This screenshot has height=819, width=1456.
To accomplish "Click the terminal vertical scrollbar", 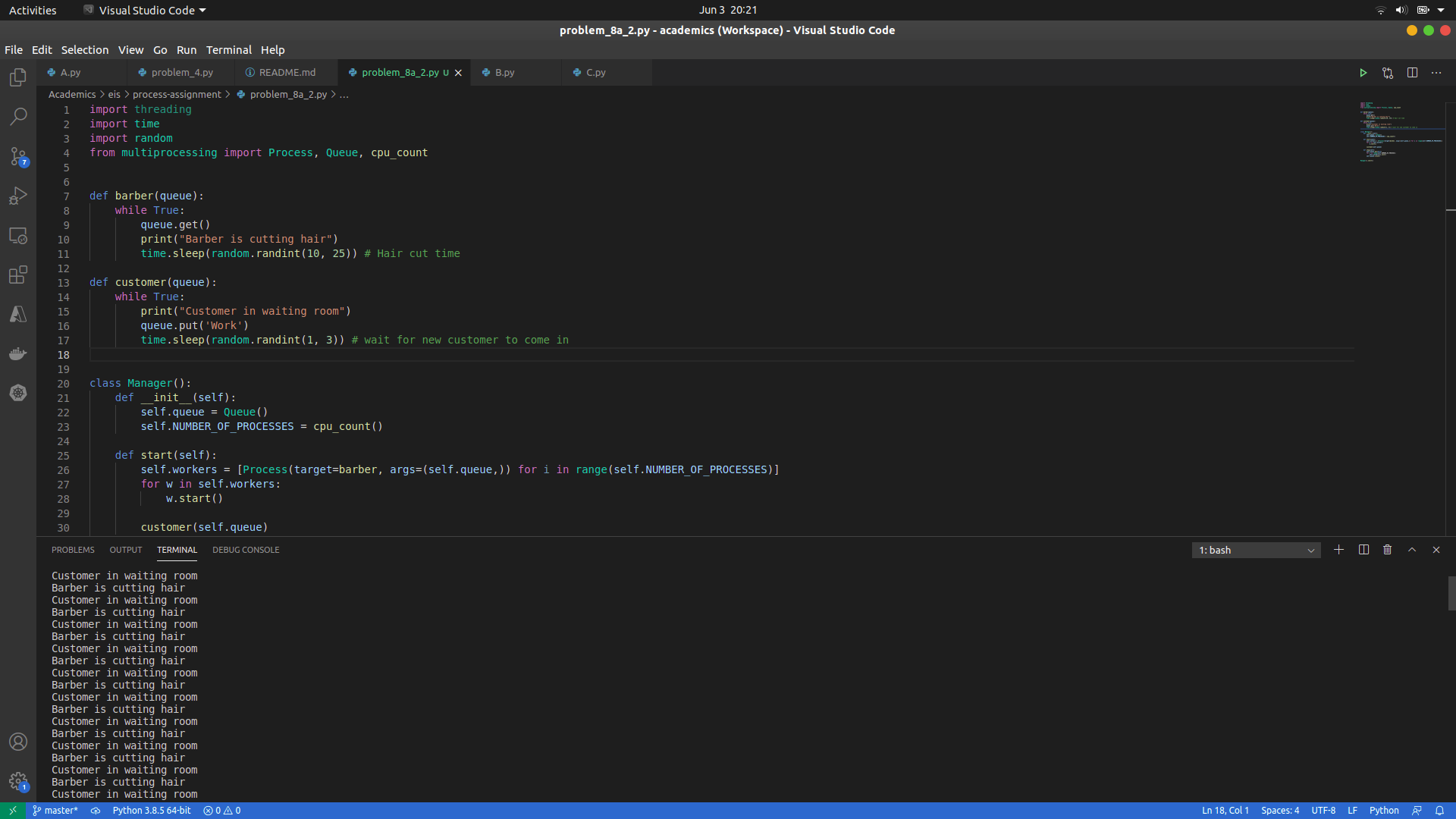I will pos(1451,593).
